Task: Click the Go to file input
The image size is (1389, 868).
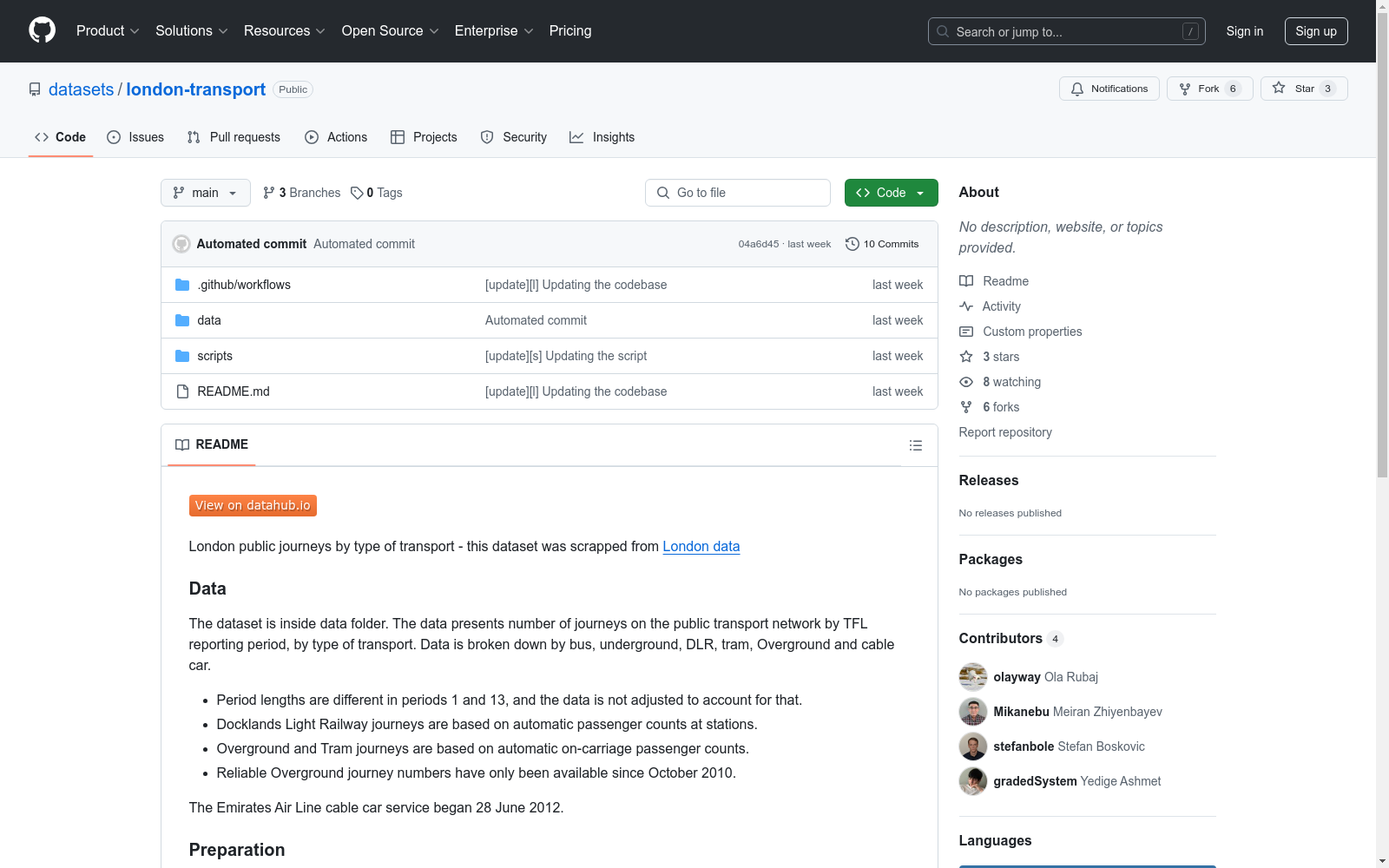Action: (x=738, y=193)
